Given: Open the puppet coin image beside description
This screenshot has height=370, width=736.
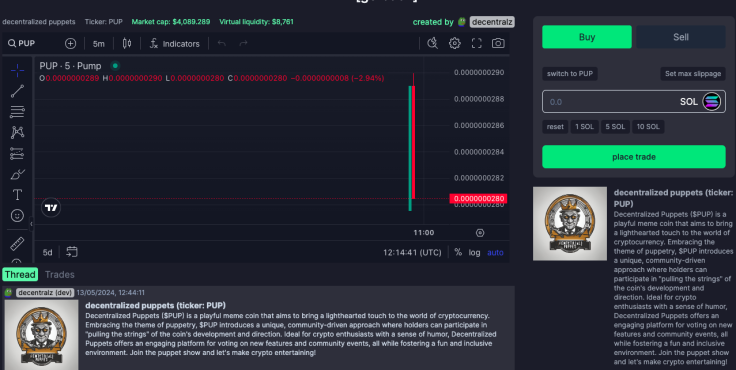Looking at the screenshot, I should pyautogui.click(x=570, y=224).
